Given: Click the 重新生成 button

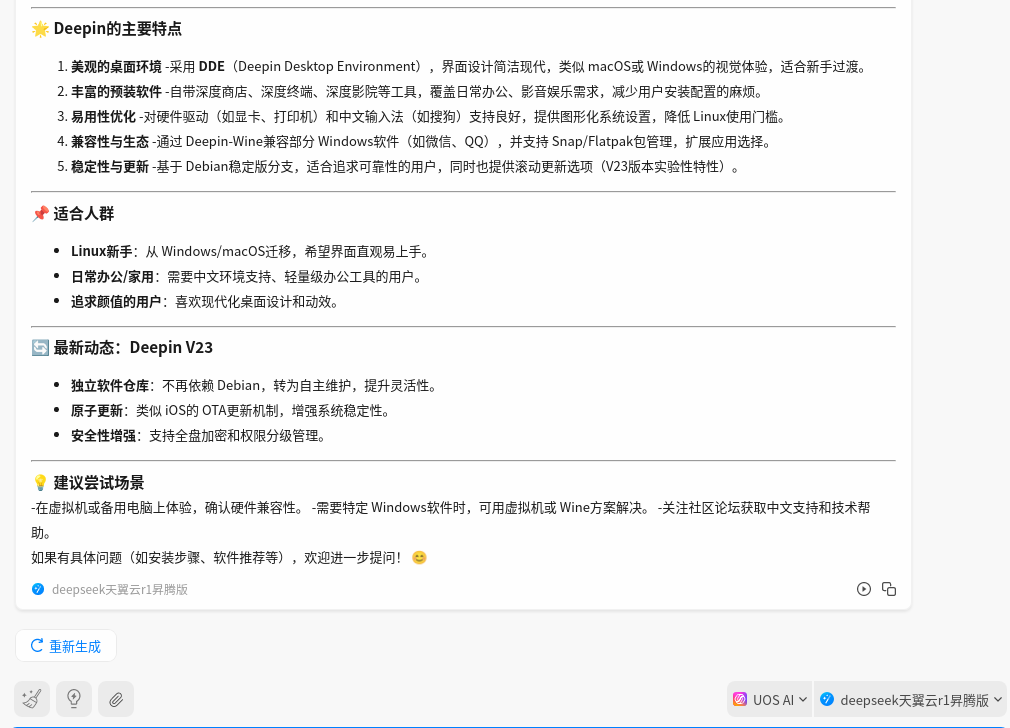Looking at the screenshot, I should 66,646.
